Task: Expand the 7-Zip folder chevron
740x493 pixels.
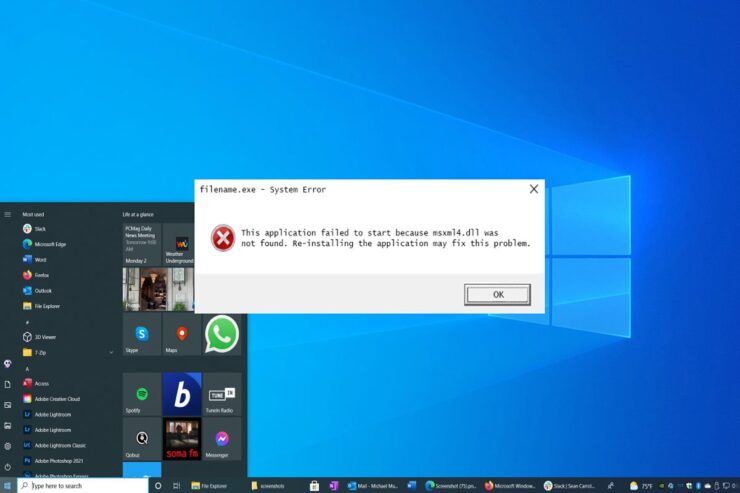Action: tap(111, 352)
